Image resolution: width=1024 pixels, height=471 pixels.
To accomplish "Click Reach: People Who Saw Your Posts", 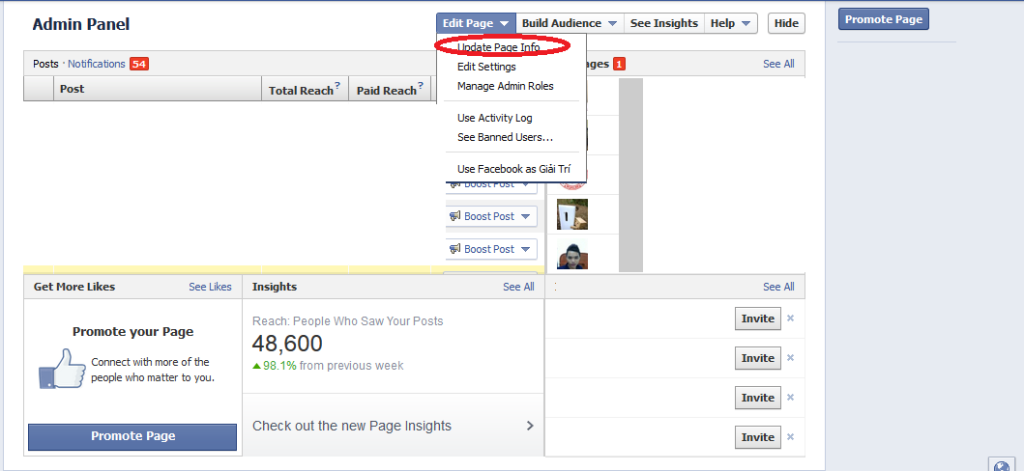I will point(347,321).
